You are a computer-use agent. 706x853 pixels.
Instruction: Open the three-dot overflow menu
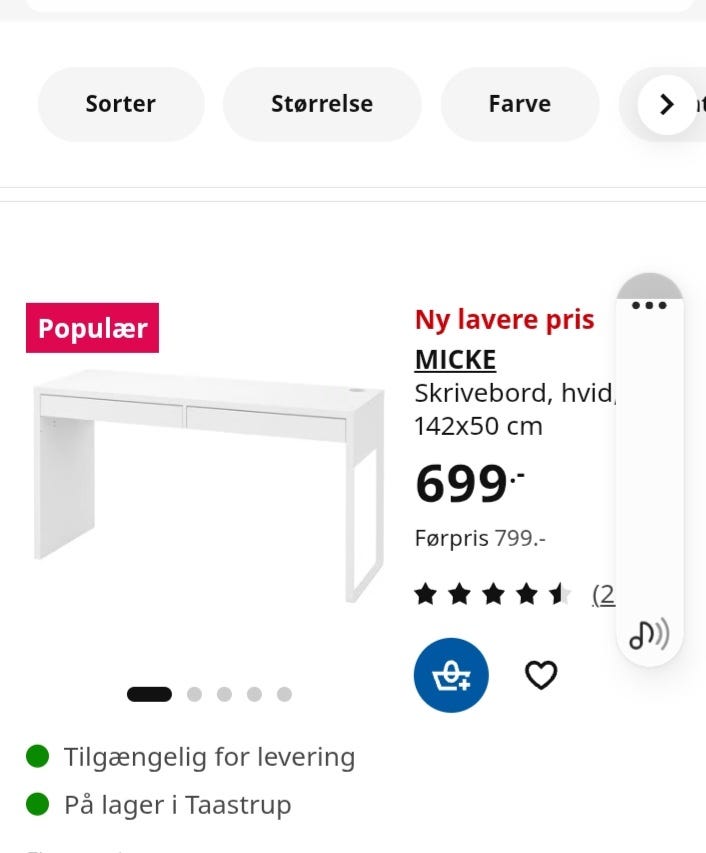(x=651, y=305)
